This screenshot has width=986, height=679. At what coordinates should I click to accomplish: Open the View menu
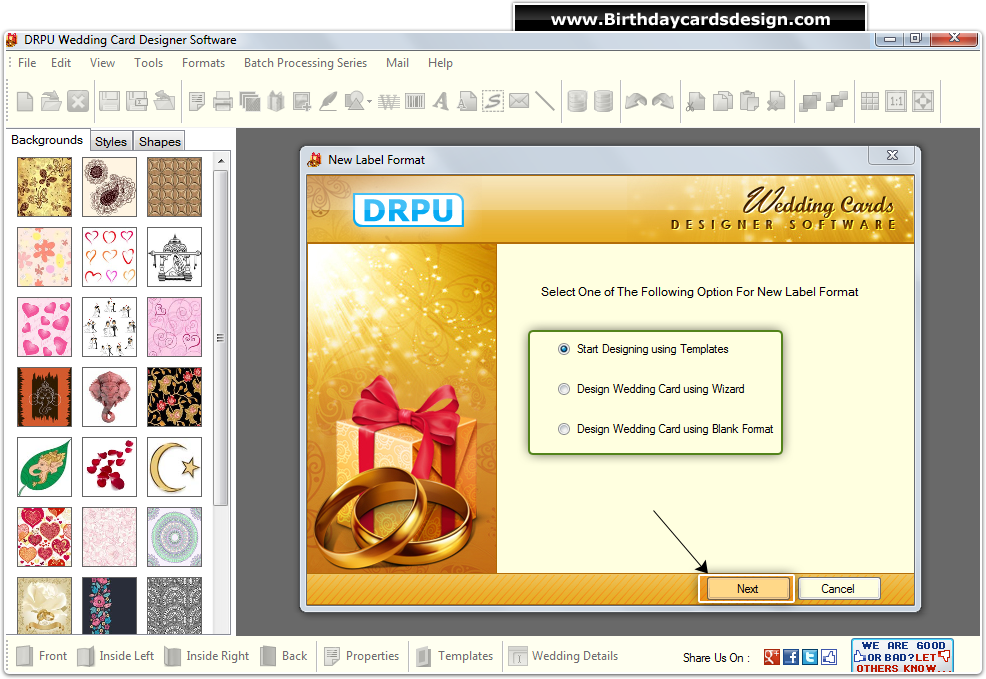point(102,63)
